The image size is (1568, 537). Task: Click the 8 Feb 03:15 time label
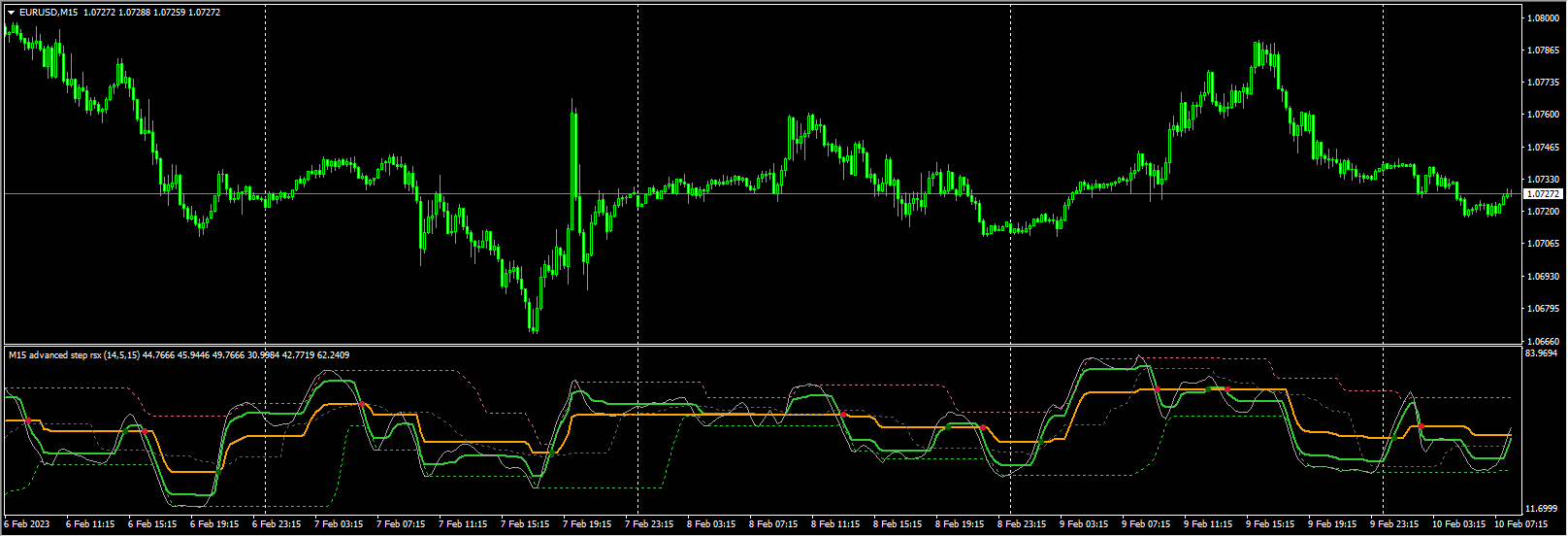711,524
